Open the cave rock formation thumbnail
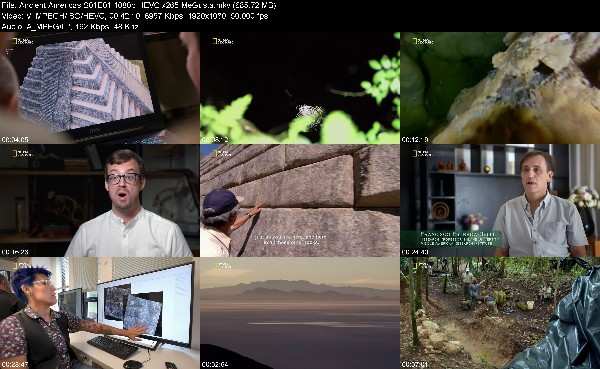600x369 pixels. pos(500,88)
